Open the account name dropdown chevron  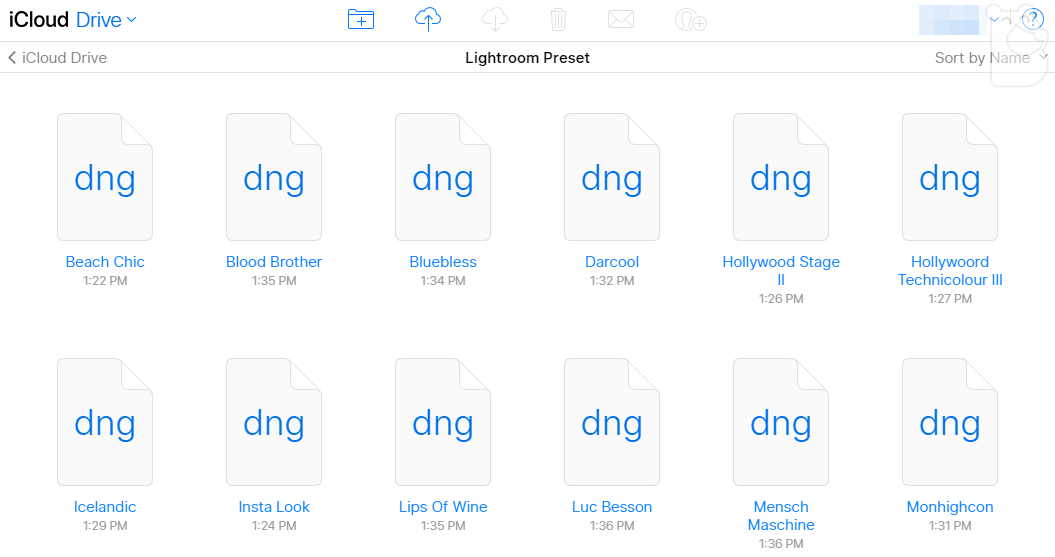click(x=994, y=20)
